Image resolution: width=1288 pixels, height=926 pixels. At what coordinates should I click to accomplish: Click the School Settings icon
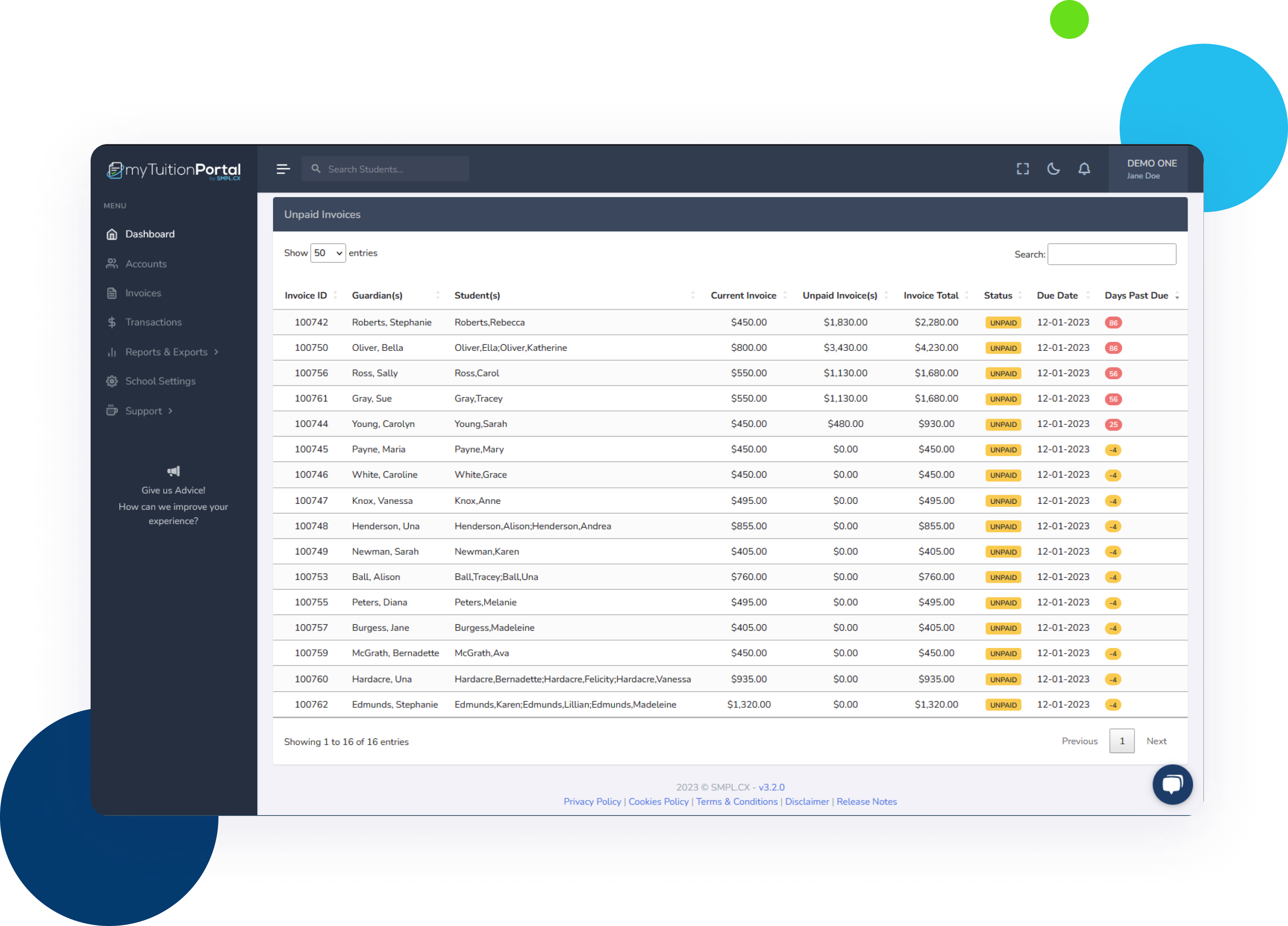tap(113, 380)
